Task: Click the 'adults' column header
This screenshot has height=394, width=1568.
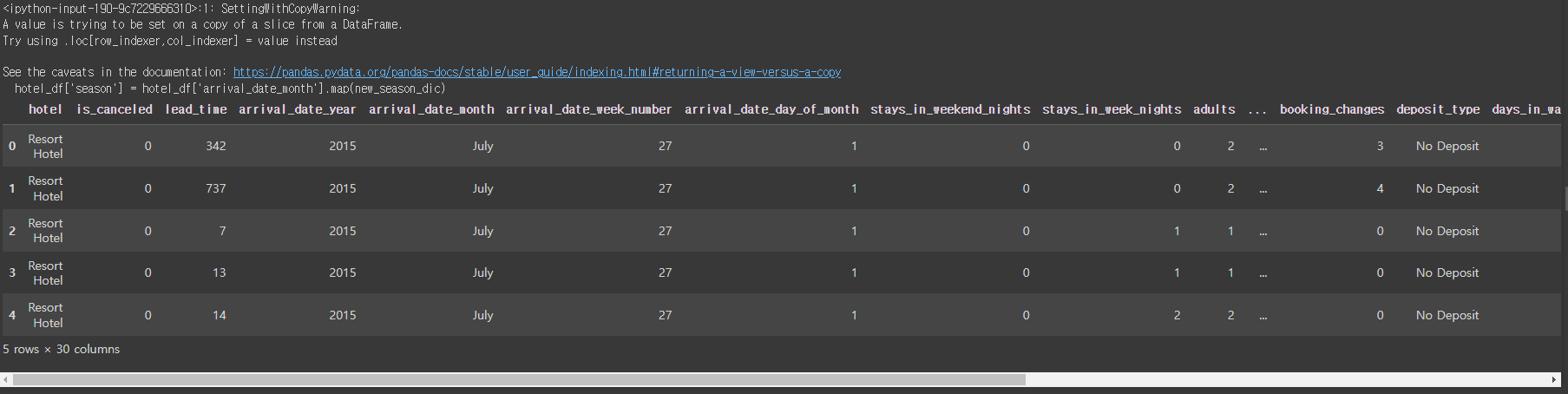Action: pos(1214,109)
